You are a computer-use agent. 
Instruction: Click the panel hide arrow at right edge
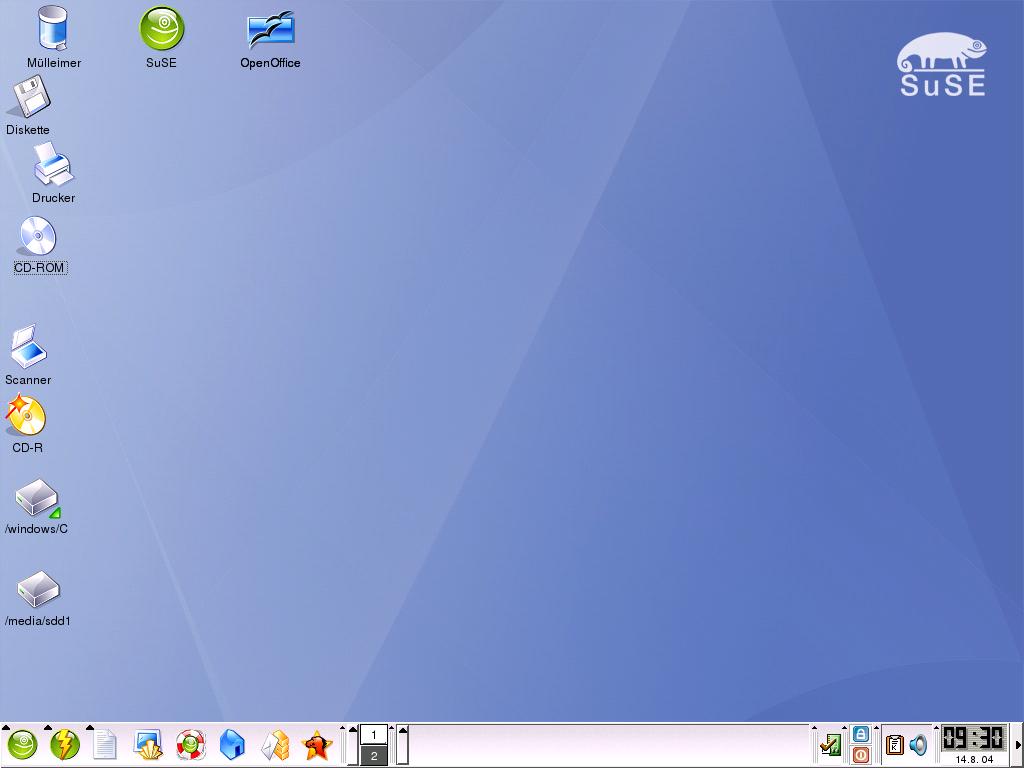pyautogui.click(x=1018, y=745)
